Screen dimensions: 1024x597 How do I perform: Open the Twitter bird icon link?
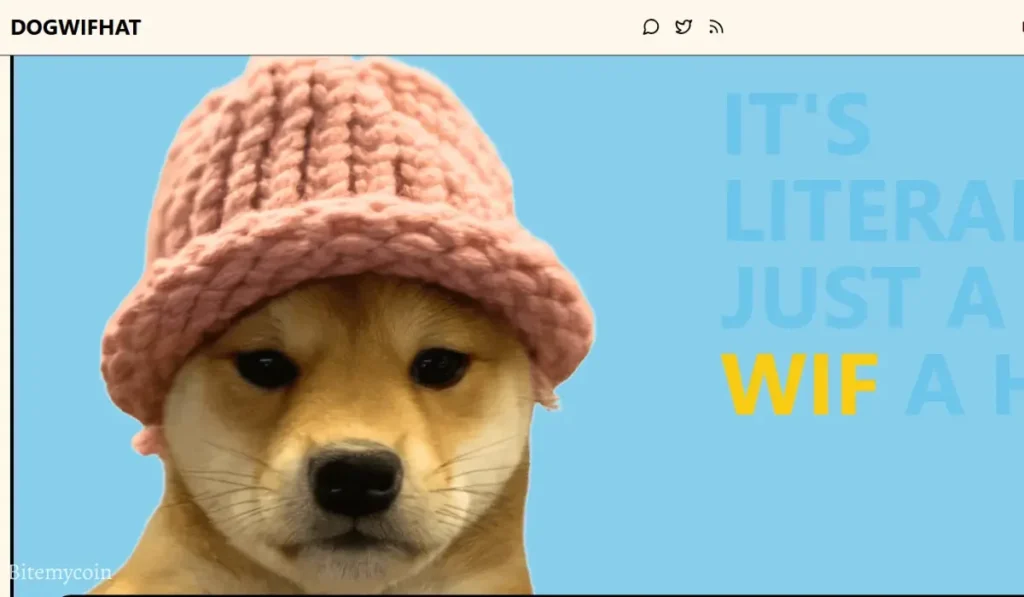pos(683,27)
